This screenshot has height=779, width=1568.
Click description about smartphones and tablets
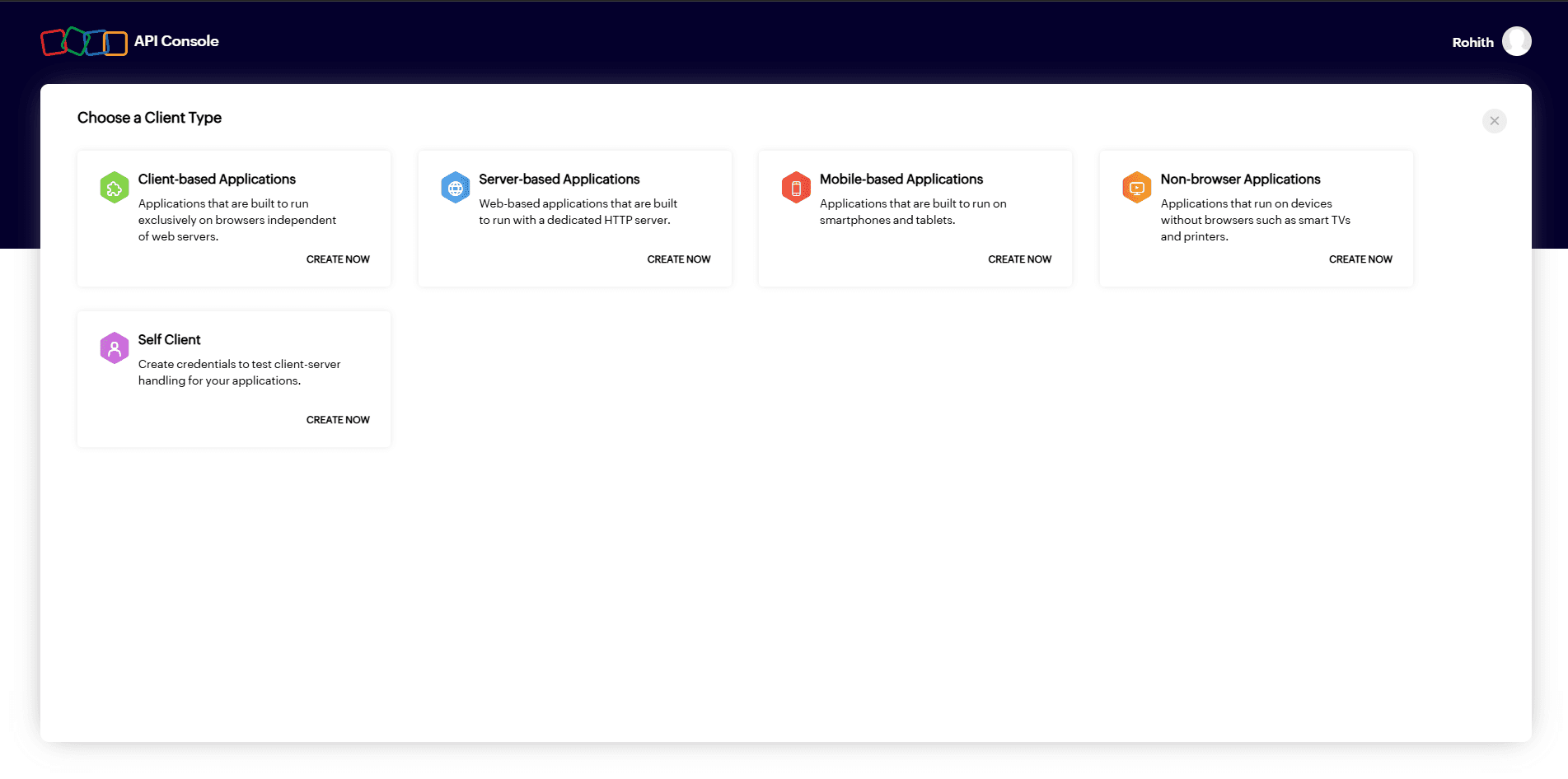coord(913,212)
